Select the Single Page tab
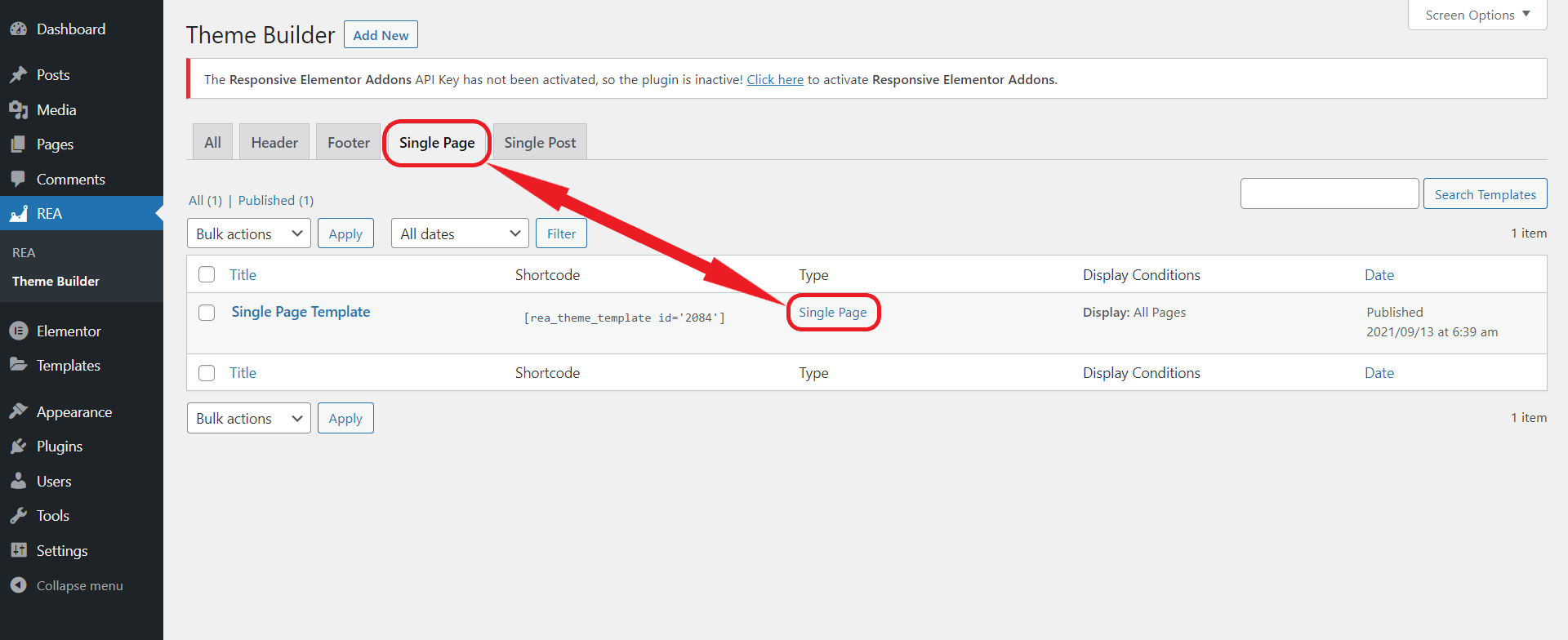Image resolution: width=1568 pixels, height=640 pixels. pyautogui.click(x=437, y=143)
